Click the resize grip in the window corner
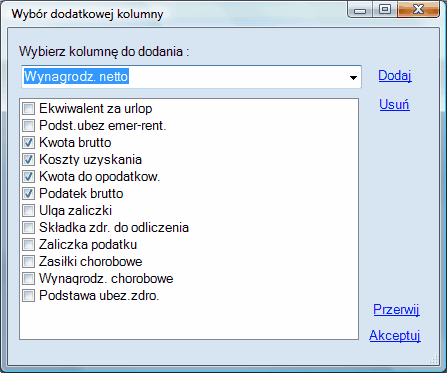Screen dimensions: 447x373 [433, 359]
